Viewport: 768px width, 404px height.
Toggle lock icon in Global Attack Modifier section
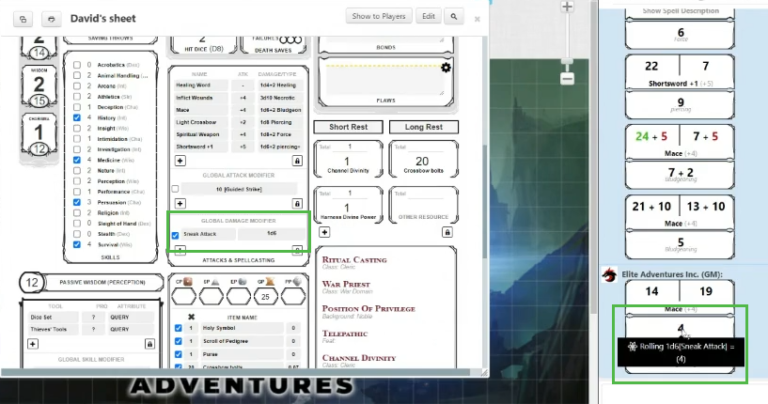[x=297, y=203]
